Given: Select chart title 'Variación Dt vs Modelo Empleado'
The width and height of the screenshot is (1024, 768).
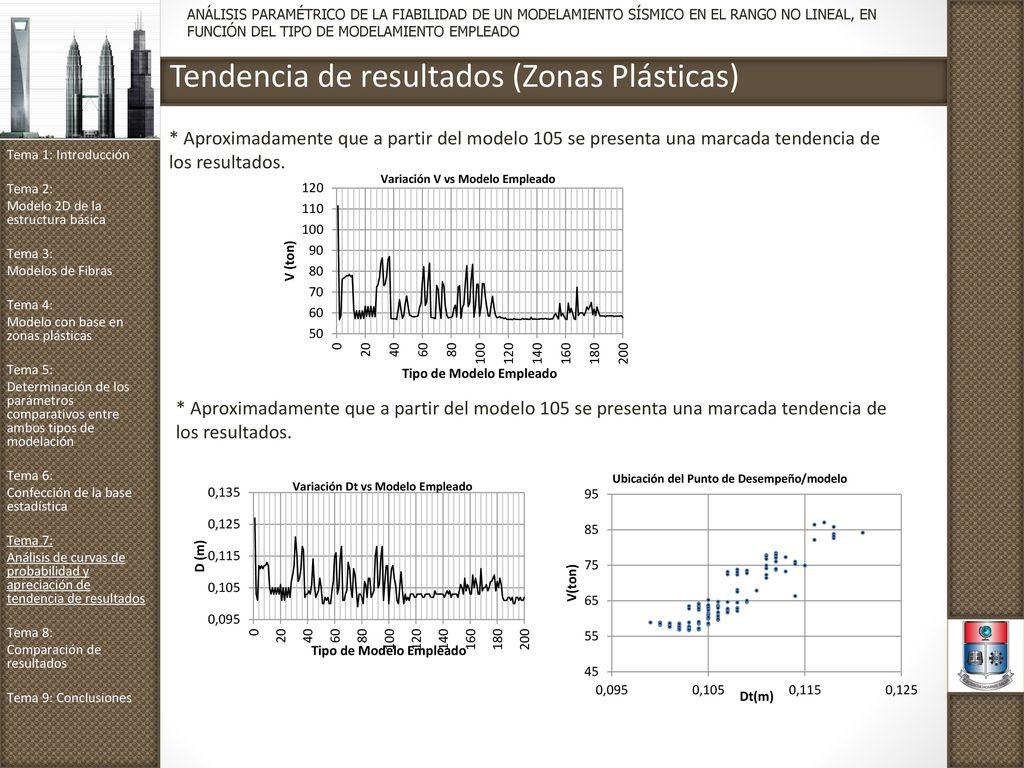Looking at the screenshot, I should 382,487.
